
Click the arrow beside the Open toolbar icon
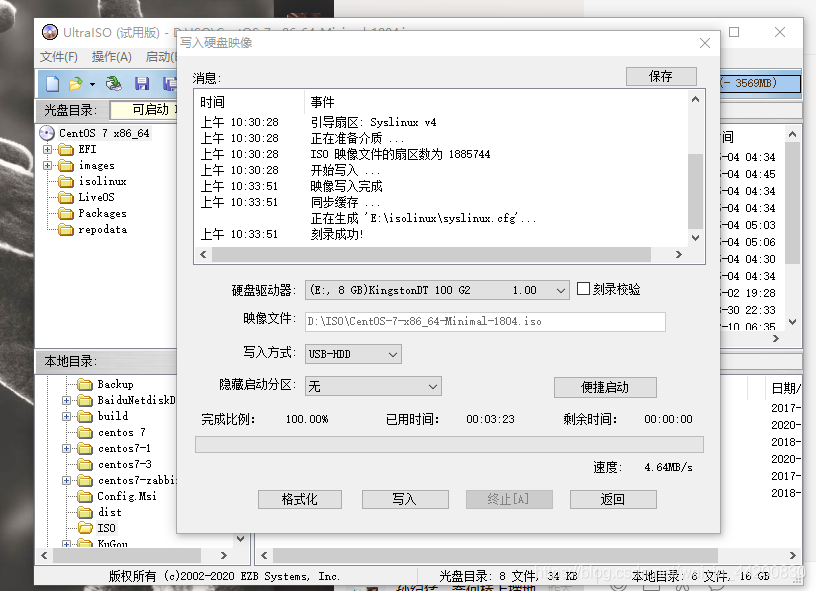point(92,84)
